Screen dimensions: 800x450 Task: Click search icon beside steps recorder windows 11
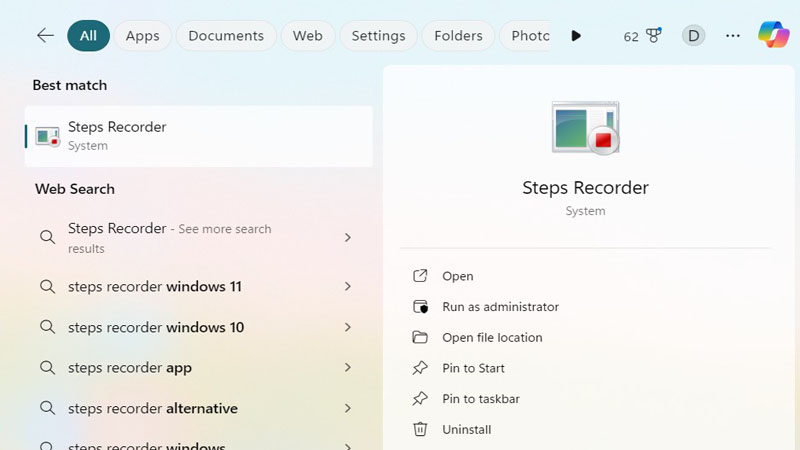[47, 286]
